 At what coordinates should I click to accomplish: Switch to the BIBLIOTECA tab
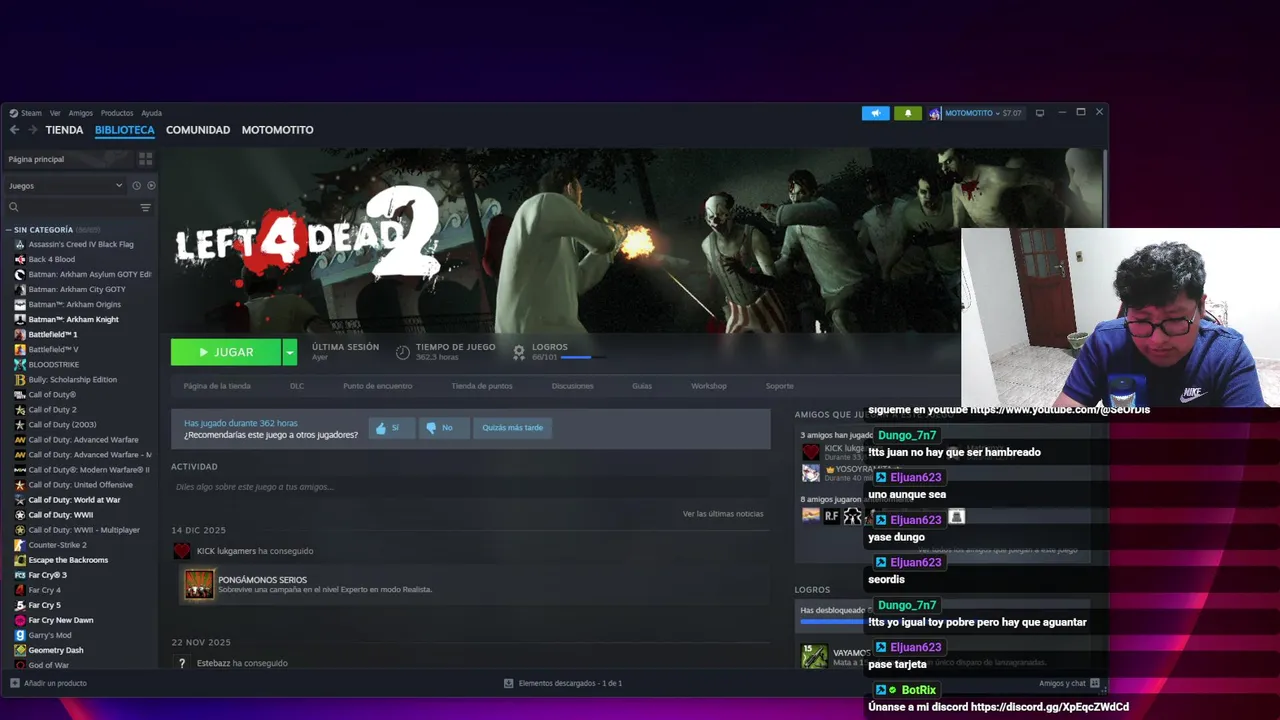(125, 130)
